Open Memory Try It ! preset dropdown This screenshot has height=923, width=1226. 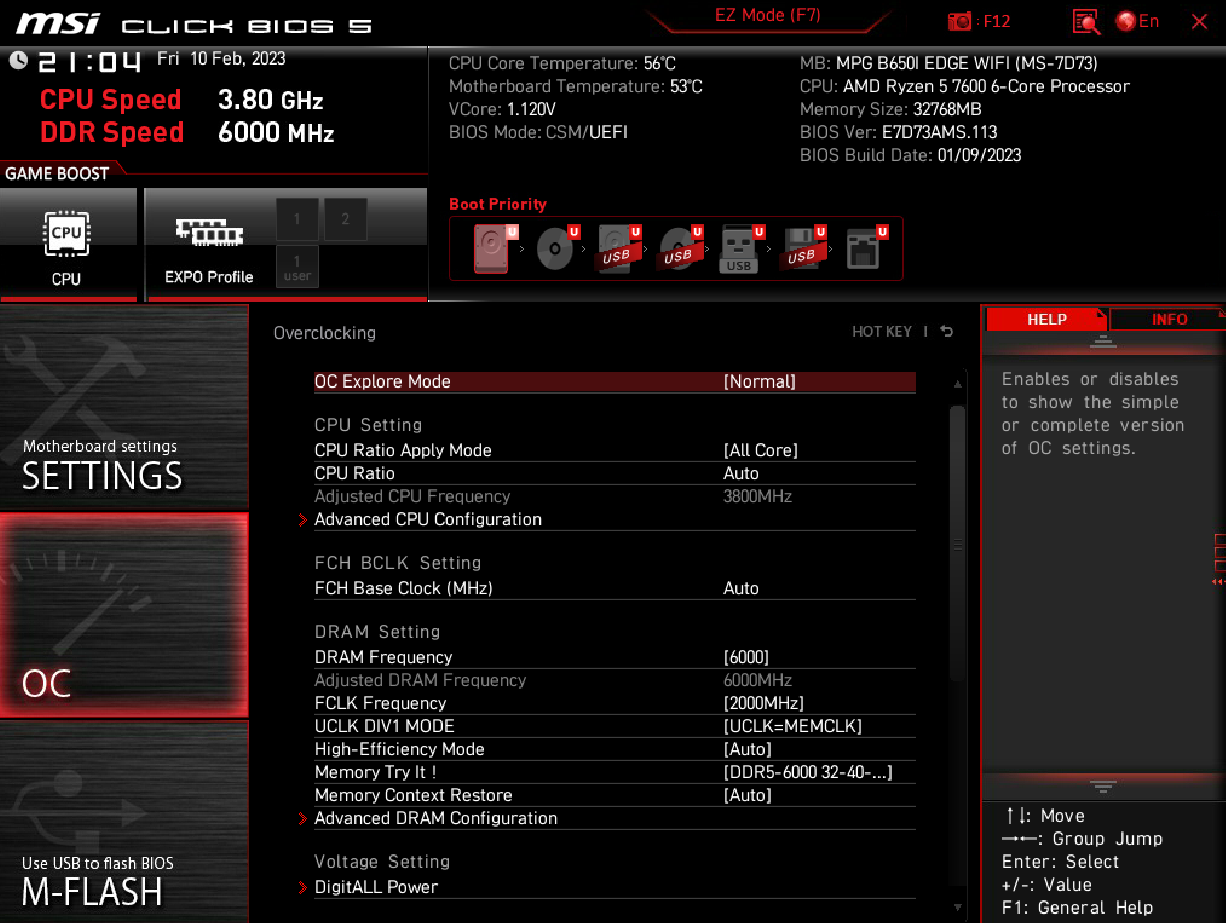tap(615, 772)
